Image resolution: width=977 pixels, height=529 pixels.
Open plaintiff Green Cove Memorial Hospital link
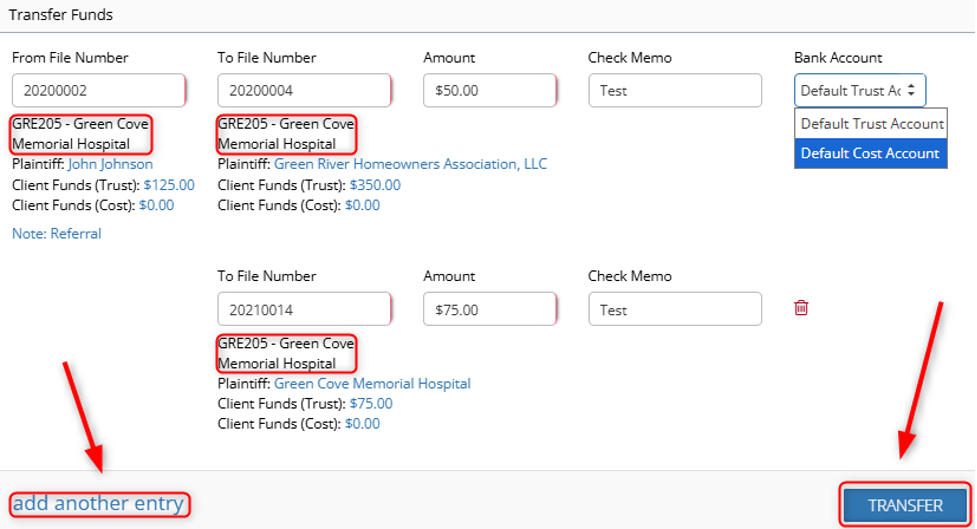tap(373, 384)
